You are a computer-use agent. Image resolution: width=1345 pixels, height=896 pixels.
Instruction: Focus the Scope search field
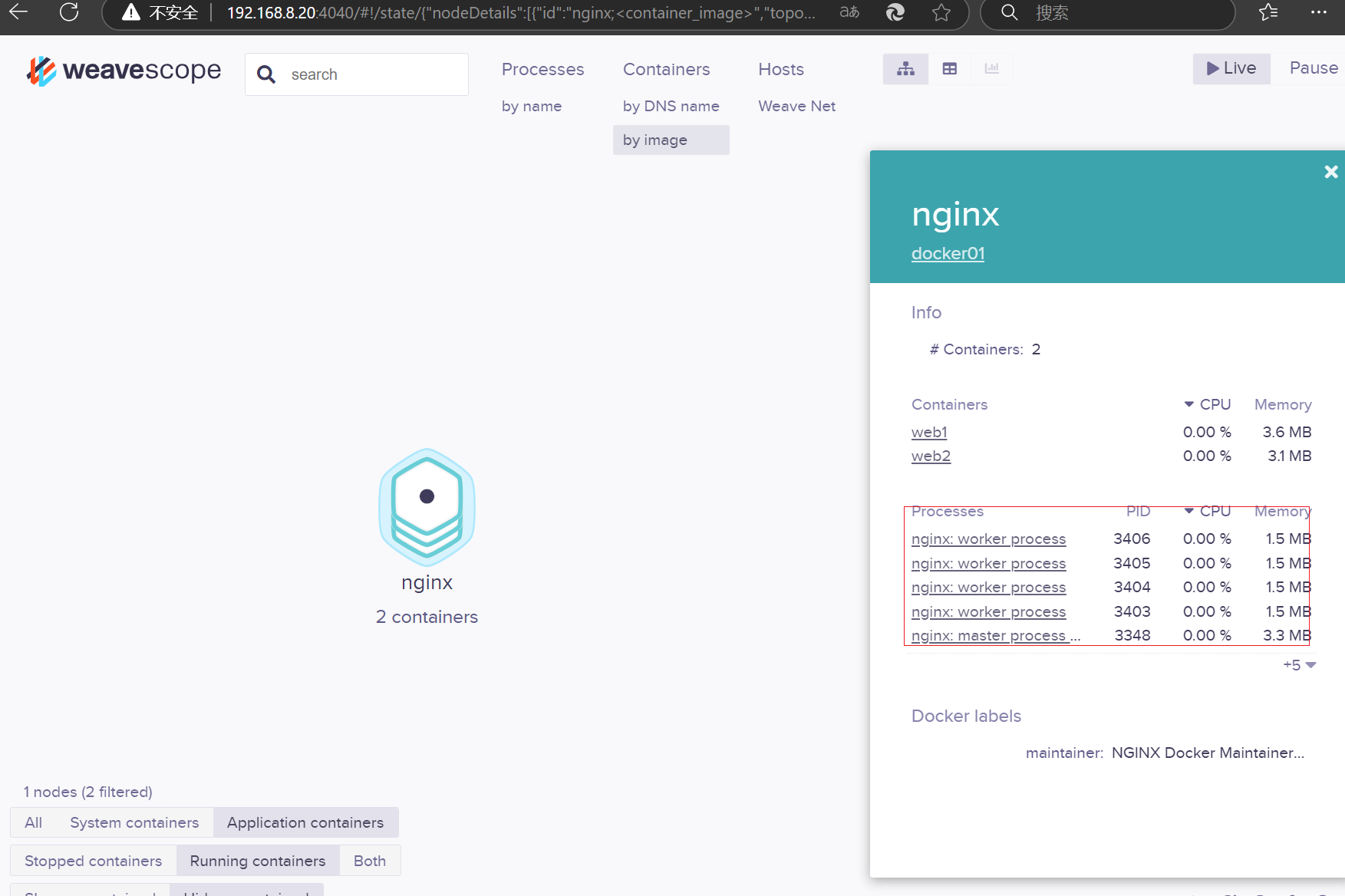[x=357, y=74]
